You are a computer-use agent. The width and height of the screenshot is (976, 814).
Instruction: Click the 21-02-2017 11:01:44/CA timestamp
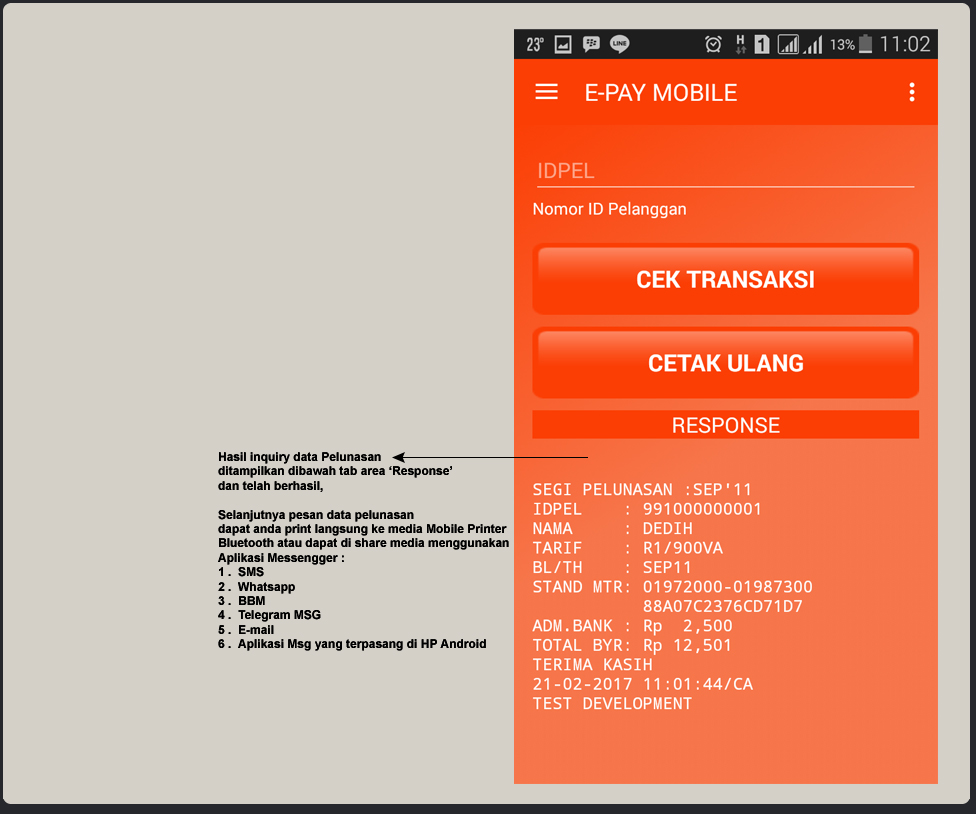pyautogui.click(x=642, y=684)
